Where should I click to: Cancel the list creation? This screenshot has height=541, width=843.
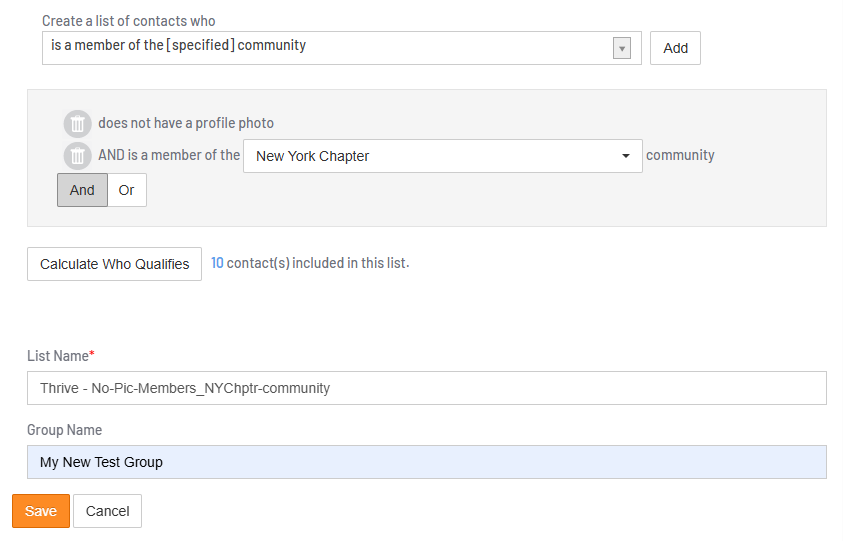[x=107, y=511]
